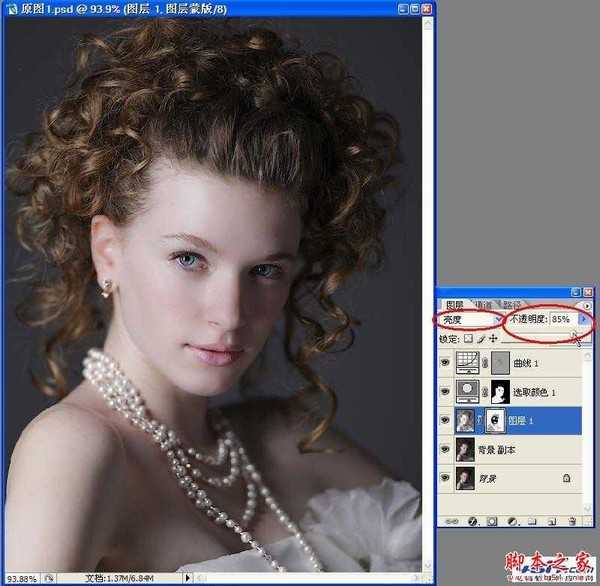Viewport: 600px width, 586px height.
Task: Click the link layers icon at panel bottom
Action: [451, 521]
